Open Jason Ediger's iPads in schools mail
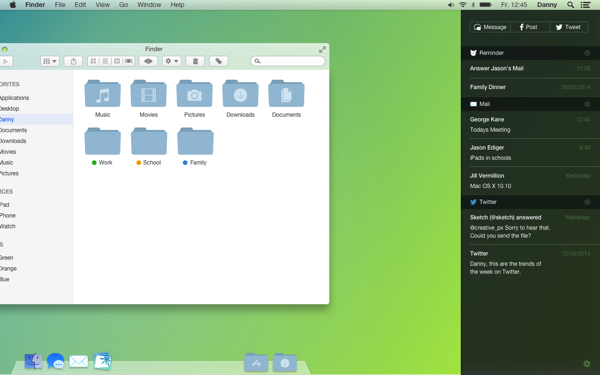 click(530, 153)
